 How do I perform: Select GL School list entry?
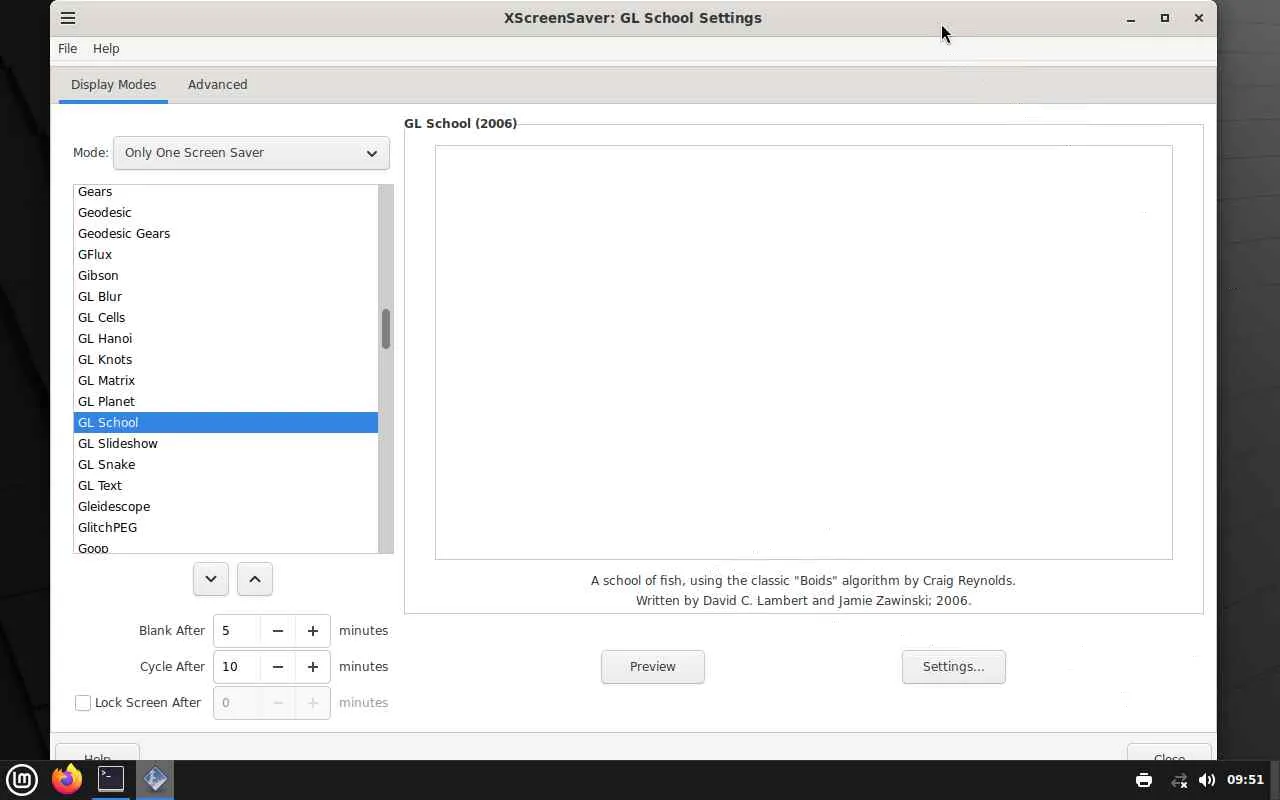[x=226, y=423]
